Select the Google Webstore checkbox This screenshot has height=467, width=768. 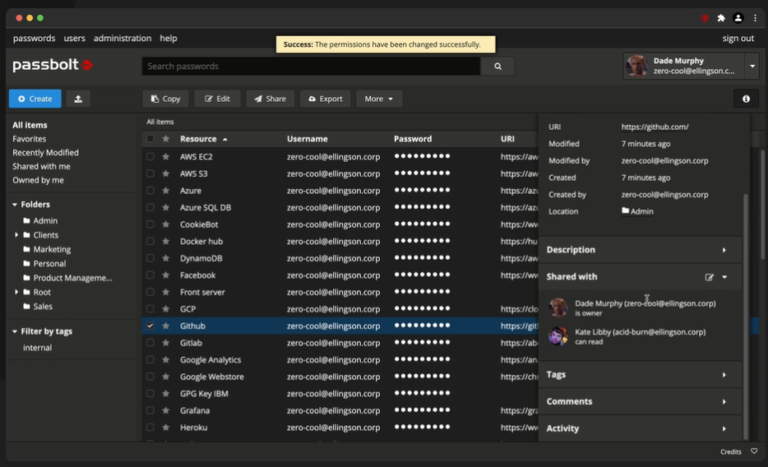tap(150, 377)
